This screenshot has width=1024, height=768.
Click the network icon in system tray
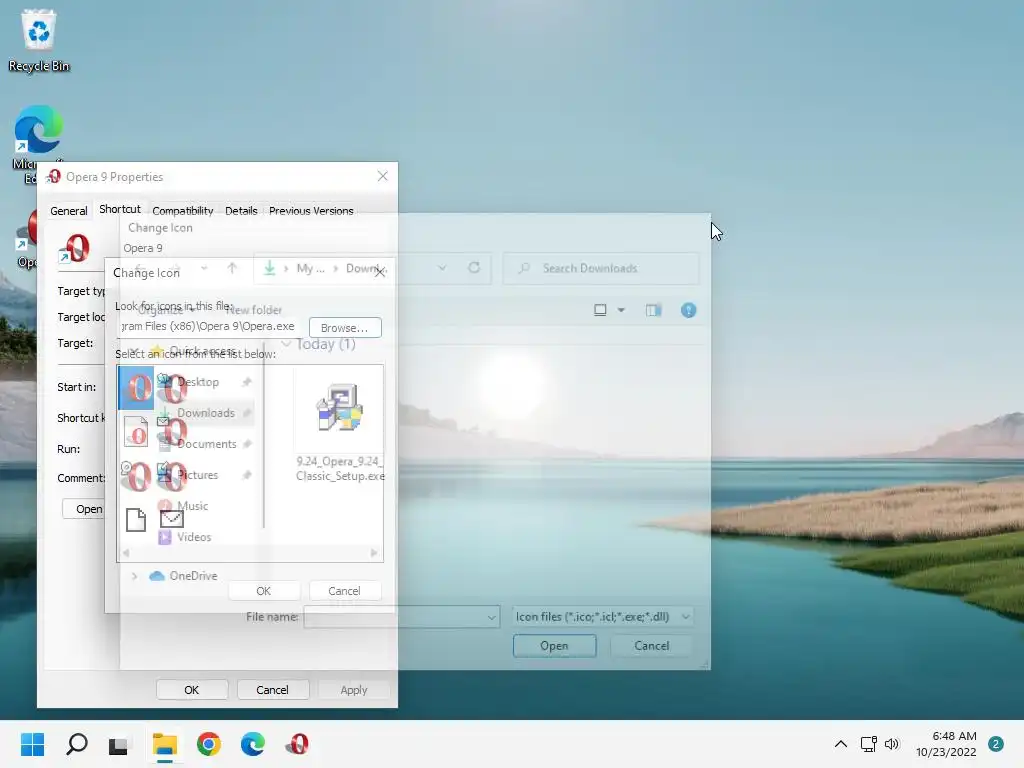coord(868,744)
